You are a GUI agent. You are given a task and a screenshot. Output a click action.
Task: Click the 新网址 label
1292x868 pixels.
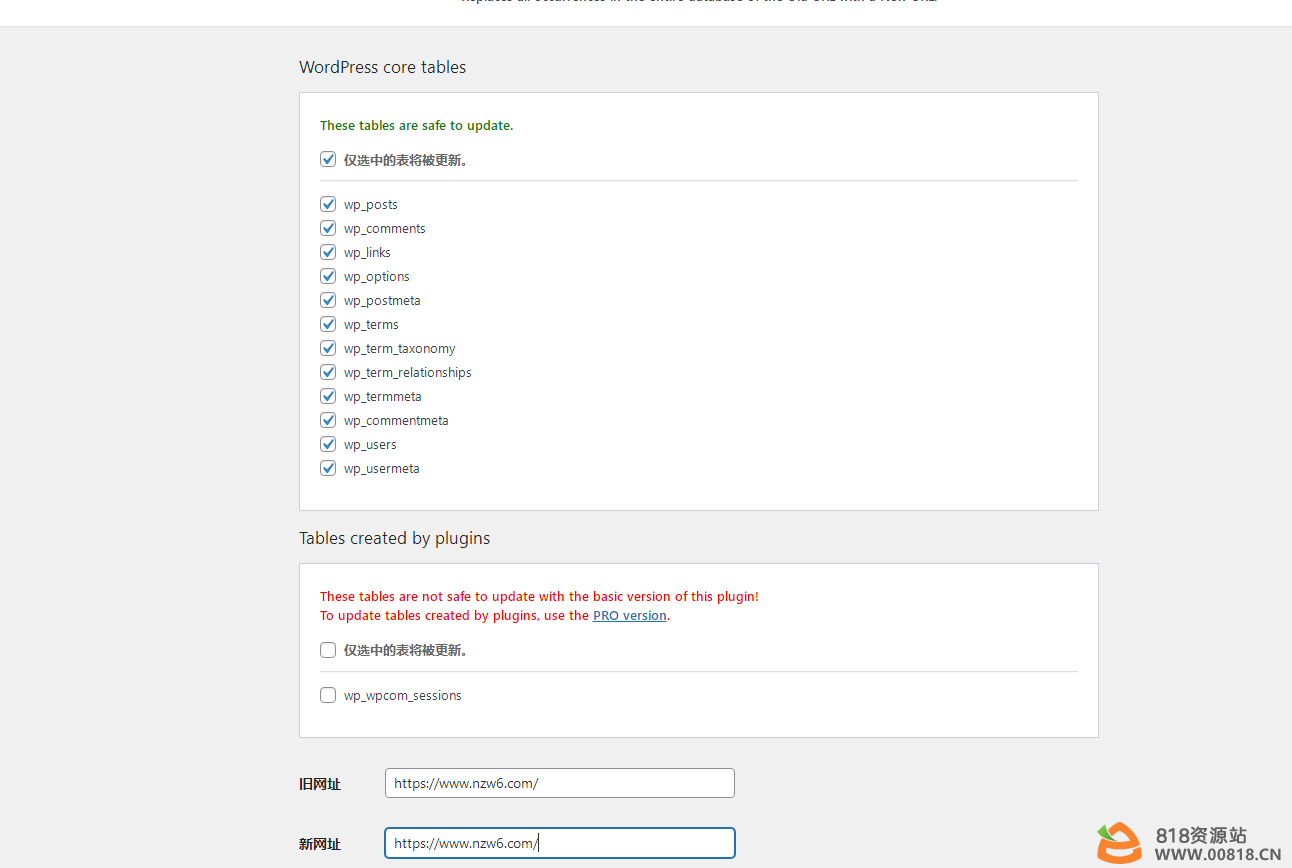[320, 844]
